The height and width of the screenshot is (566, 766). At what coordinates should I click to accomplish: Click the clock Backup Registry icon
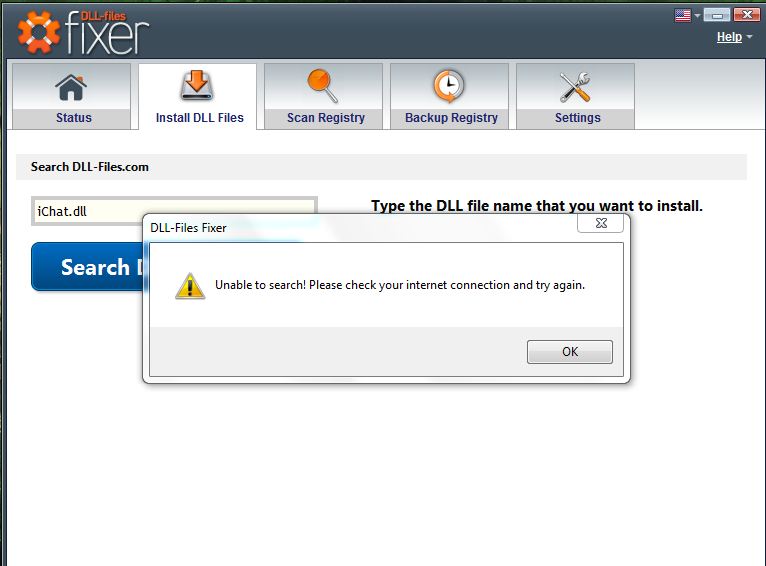pos(448,86)
